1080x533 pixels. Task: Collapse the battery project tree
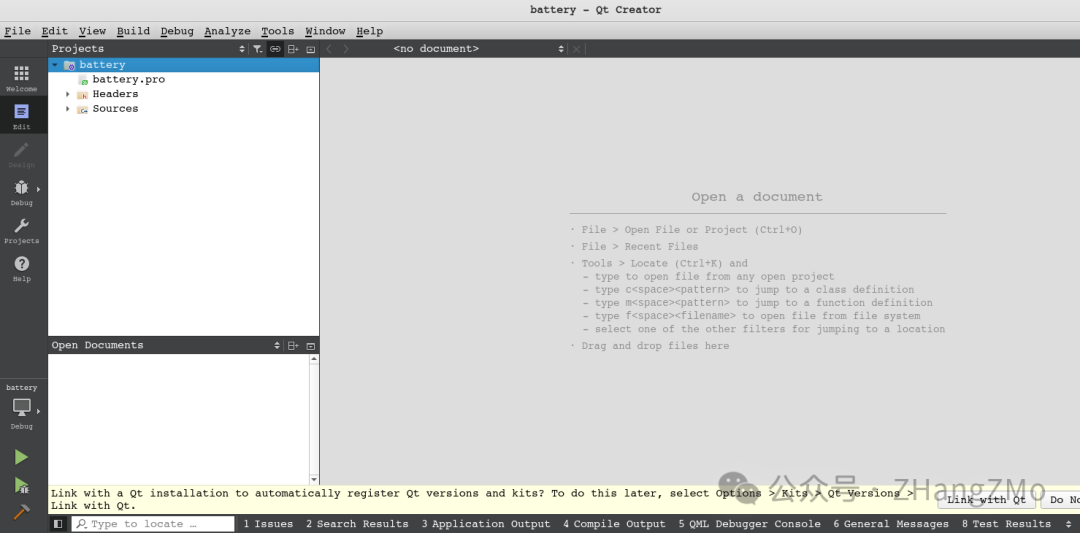(x=54, y=65)
